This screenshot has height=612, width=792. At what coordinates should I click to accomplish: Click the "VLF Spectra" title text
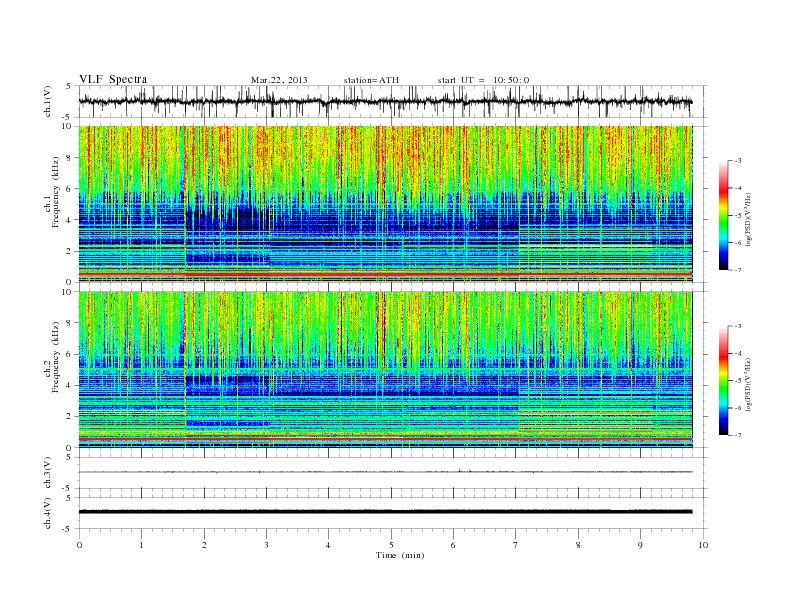pos(113,79)
